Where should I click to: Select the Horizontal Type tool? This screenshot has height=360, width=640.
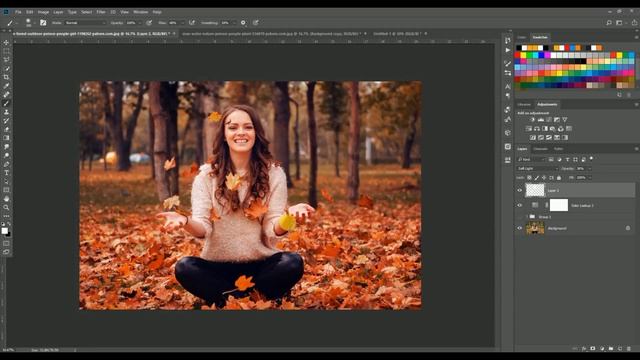coord(6,173)
